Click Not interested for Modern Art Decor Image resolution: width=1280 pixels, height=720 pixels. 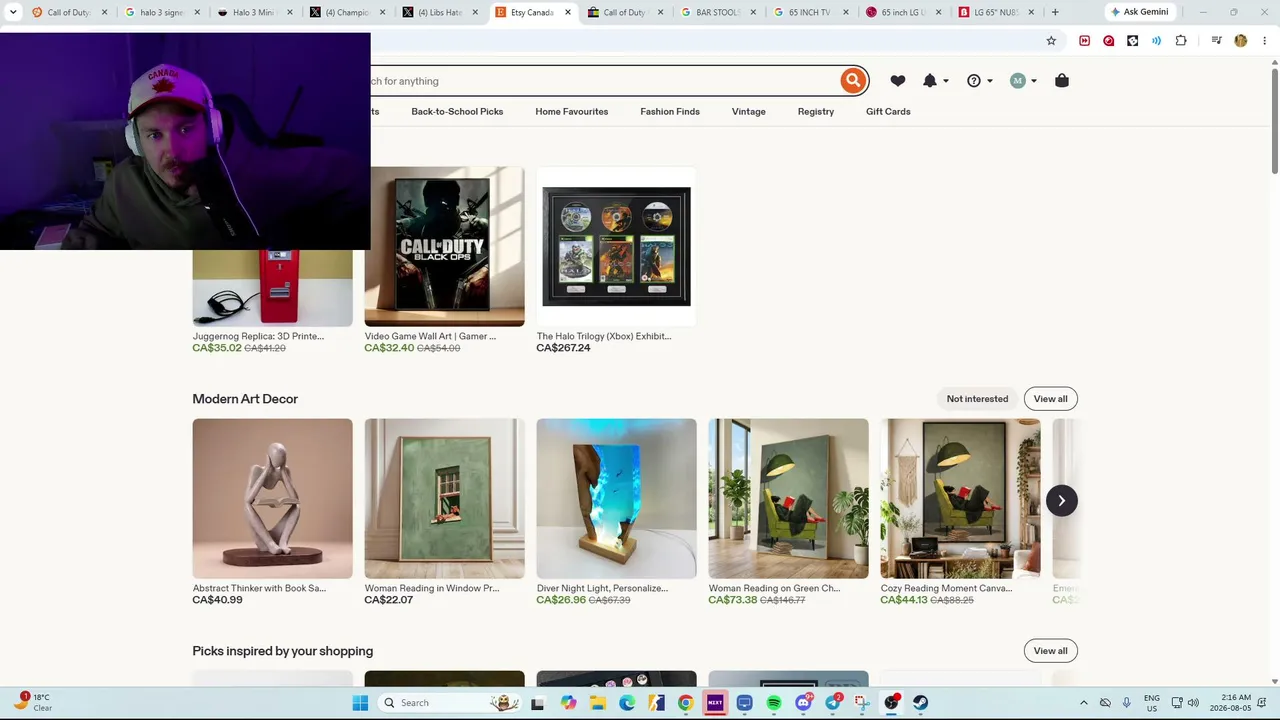coord(978,399)
